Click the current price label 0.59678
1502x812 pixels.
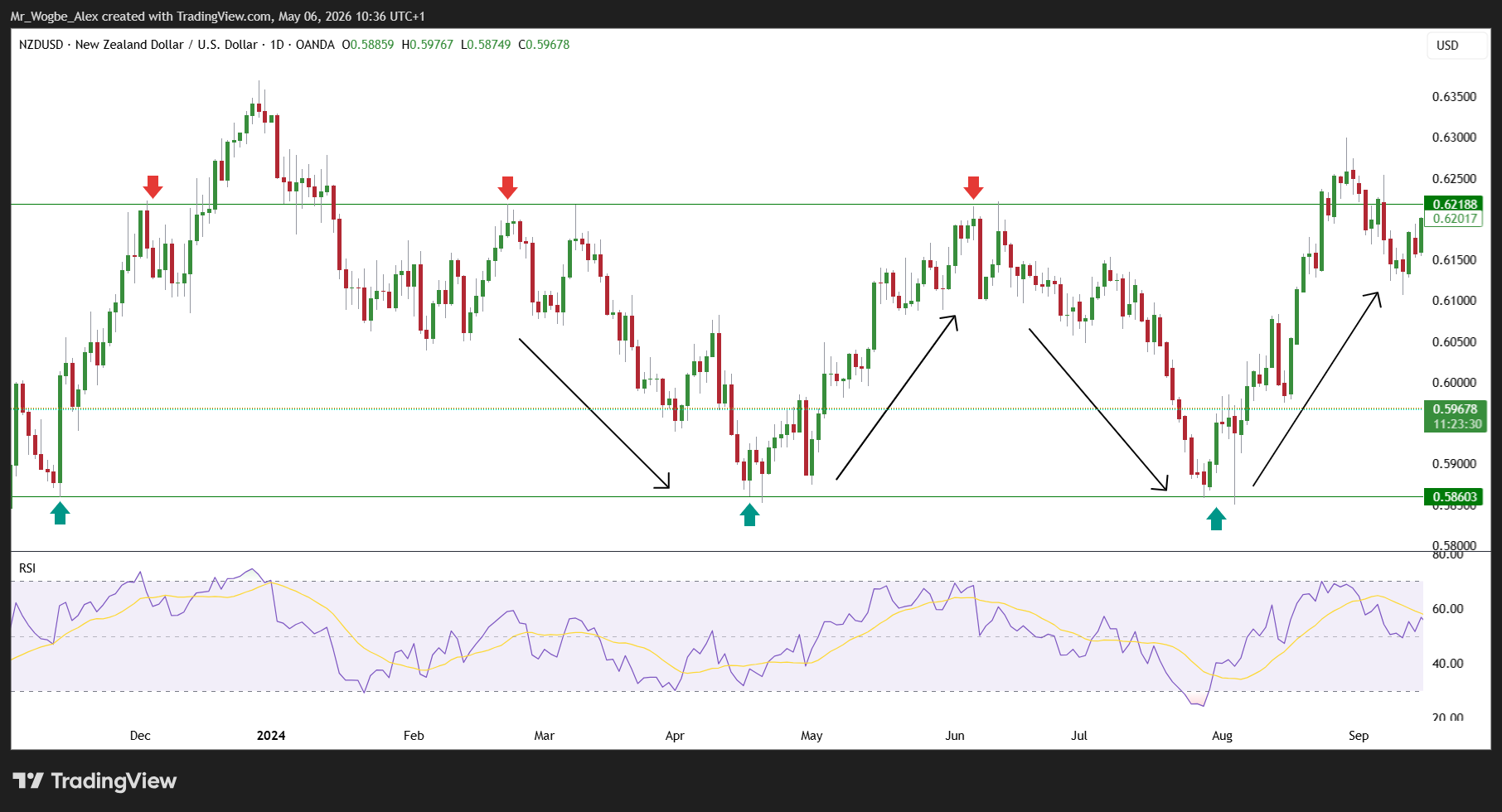click(x=1454, y=409)
